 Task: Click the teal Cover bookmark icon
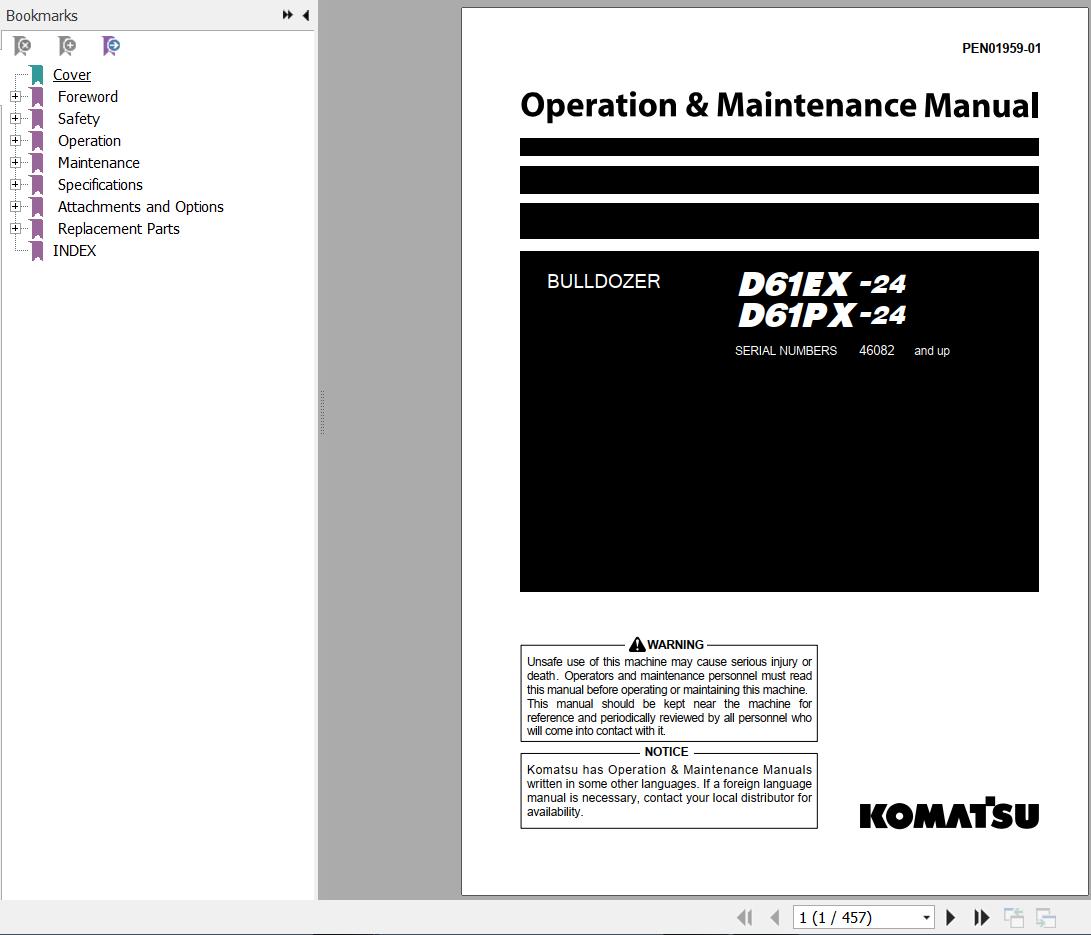tap(37, 75)
